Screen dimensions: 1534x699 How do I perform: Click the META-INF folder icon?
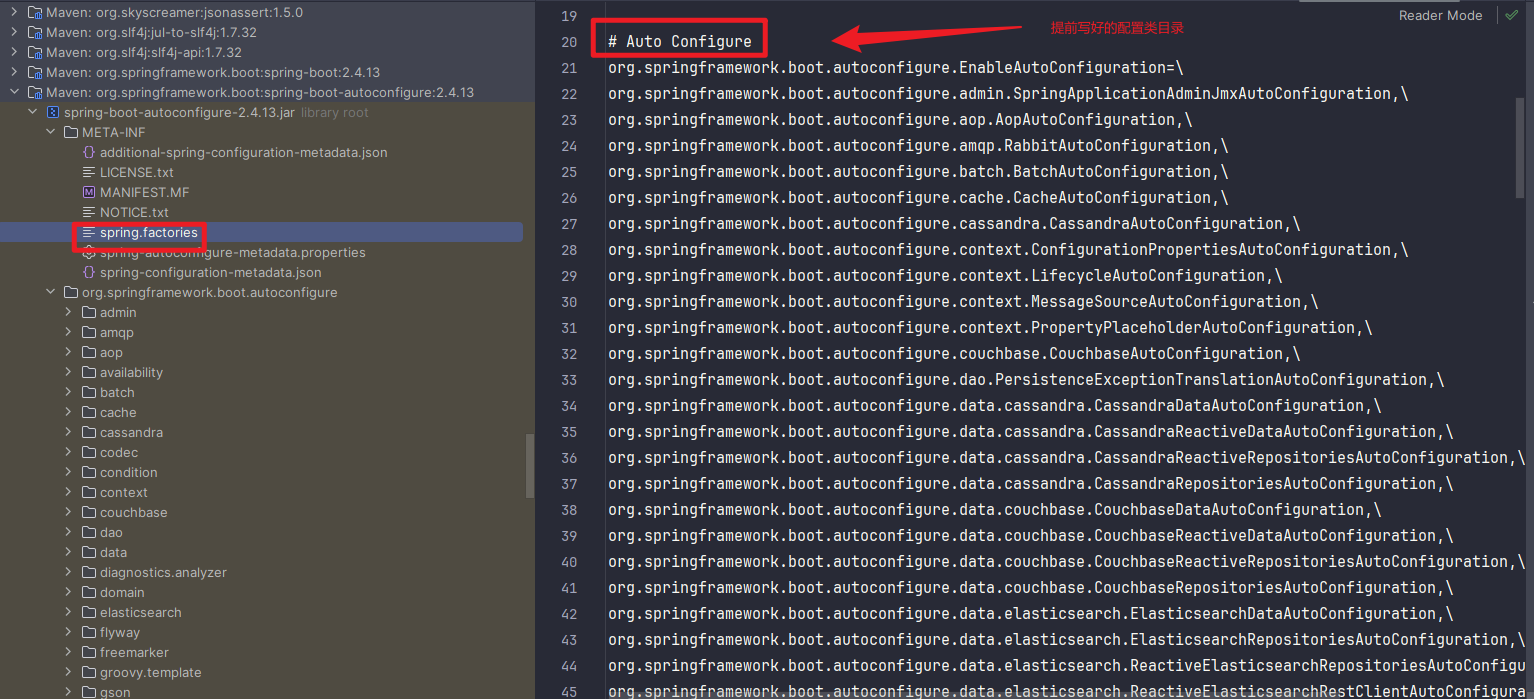71,133
